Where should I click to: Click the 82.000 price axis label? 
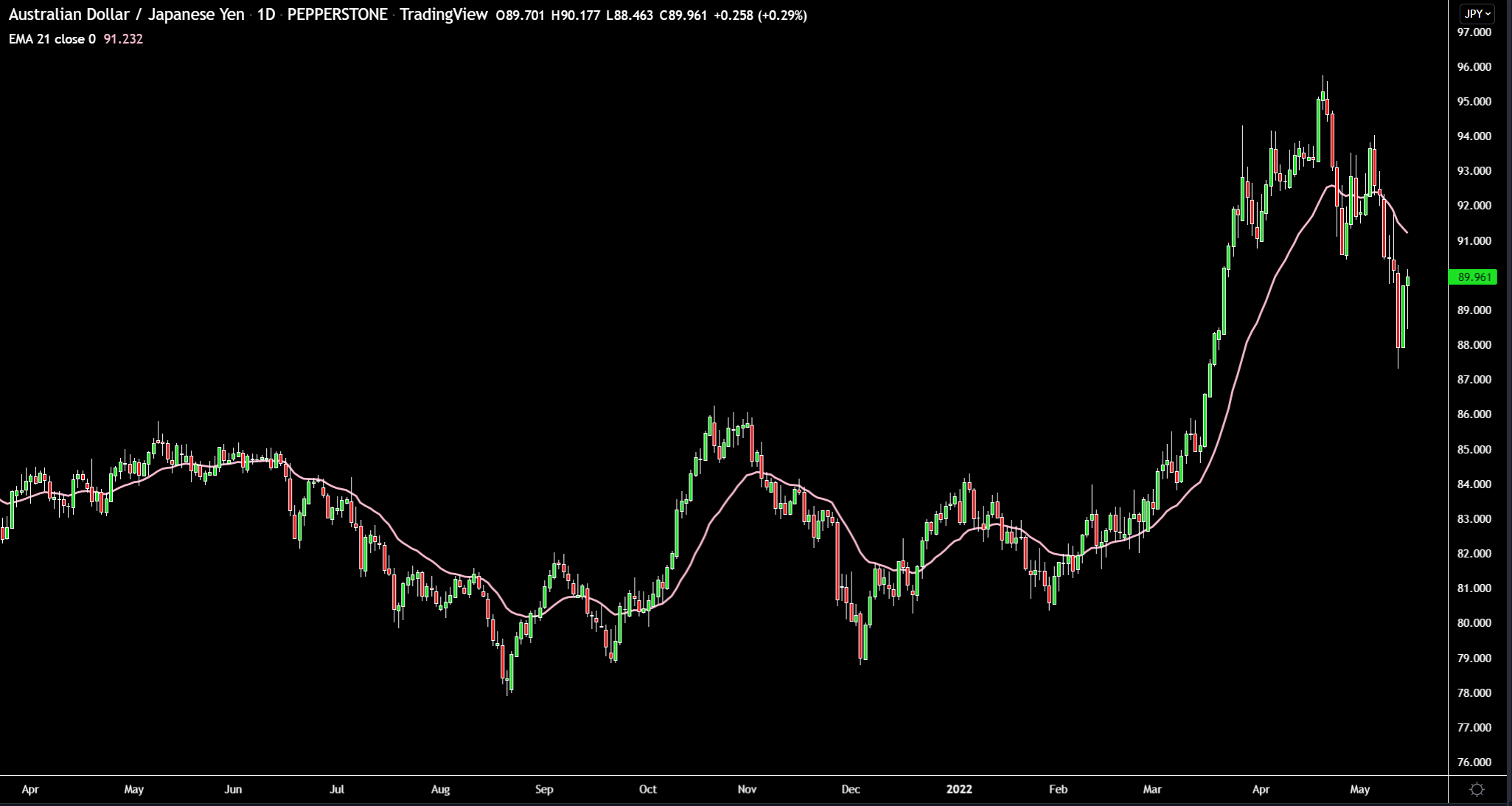(x=1474, y=554)
